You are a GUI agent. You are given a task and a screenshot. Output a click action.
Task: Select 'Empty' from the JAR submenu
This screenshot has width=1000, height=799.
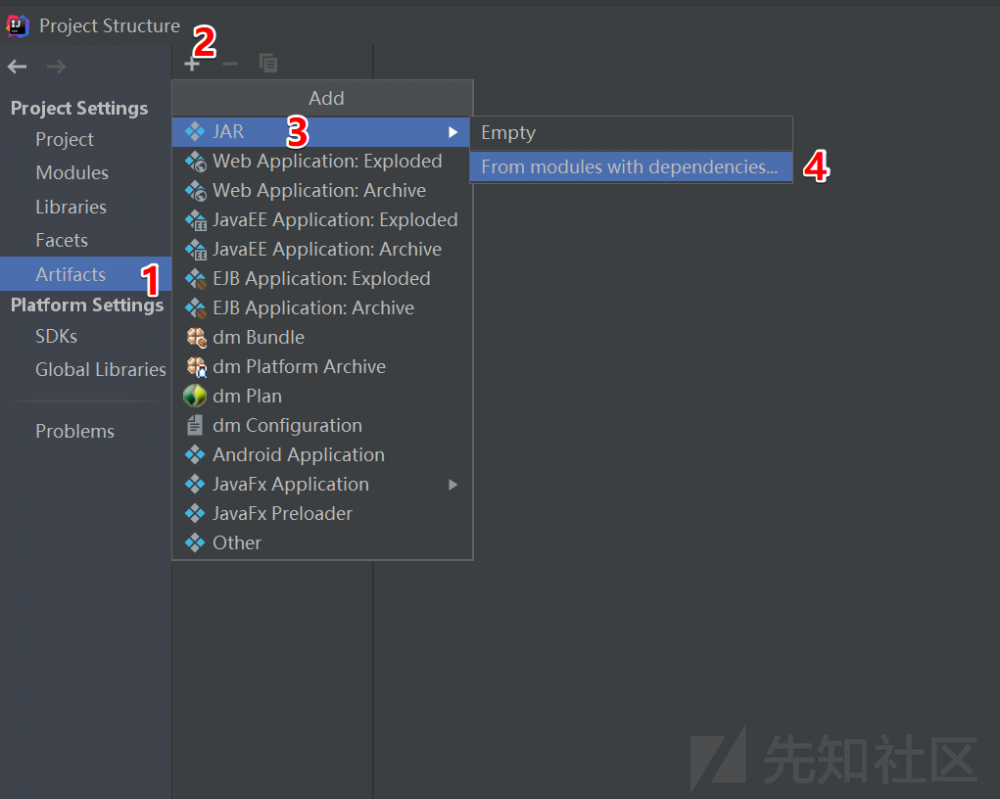tap(508, 131)
